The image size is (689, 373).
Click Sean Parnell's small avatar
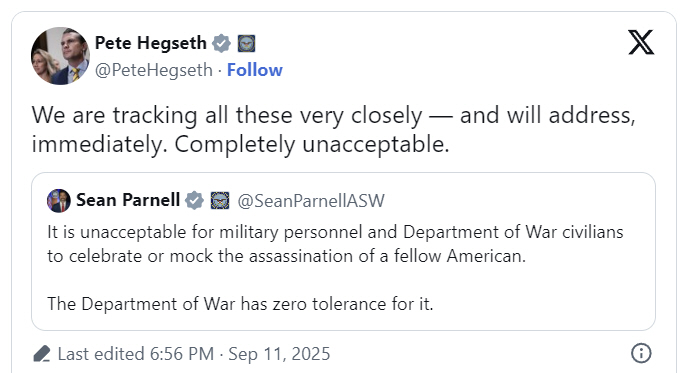[59, 201]
